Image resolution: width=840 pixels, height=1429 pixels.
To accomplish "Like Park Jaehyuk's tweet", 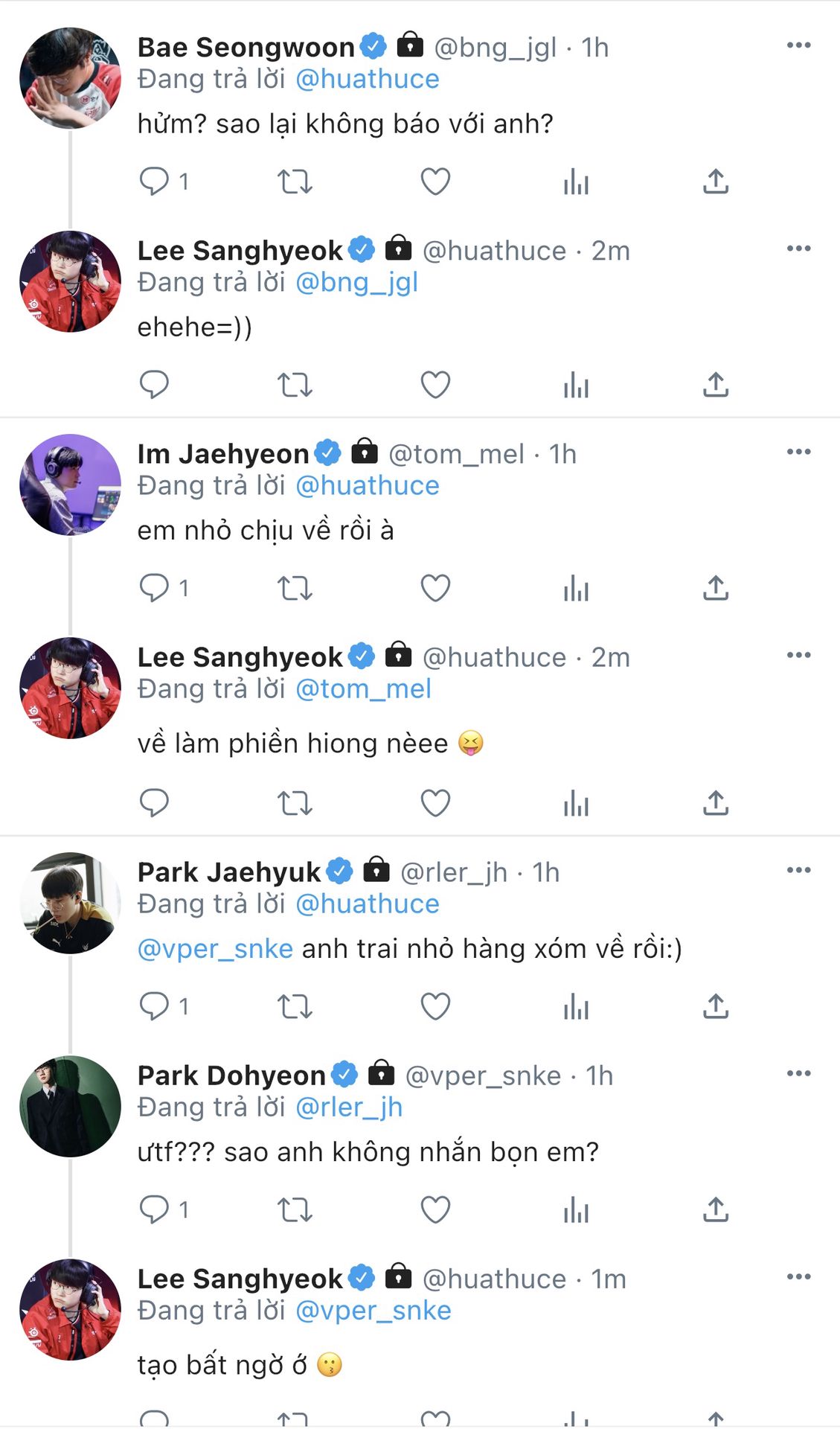I will tap(435, 1006).
